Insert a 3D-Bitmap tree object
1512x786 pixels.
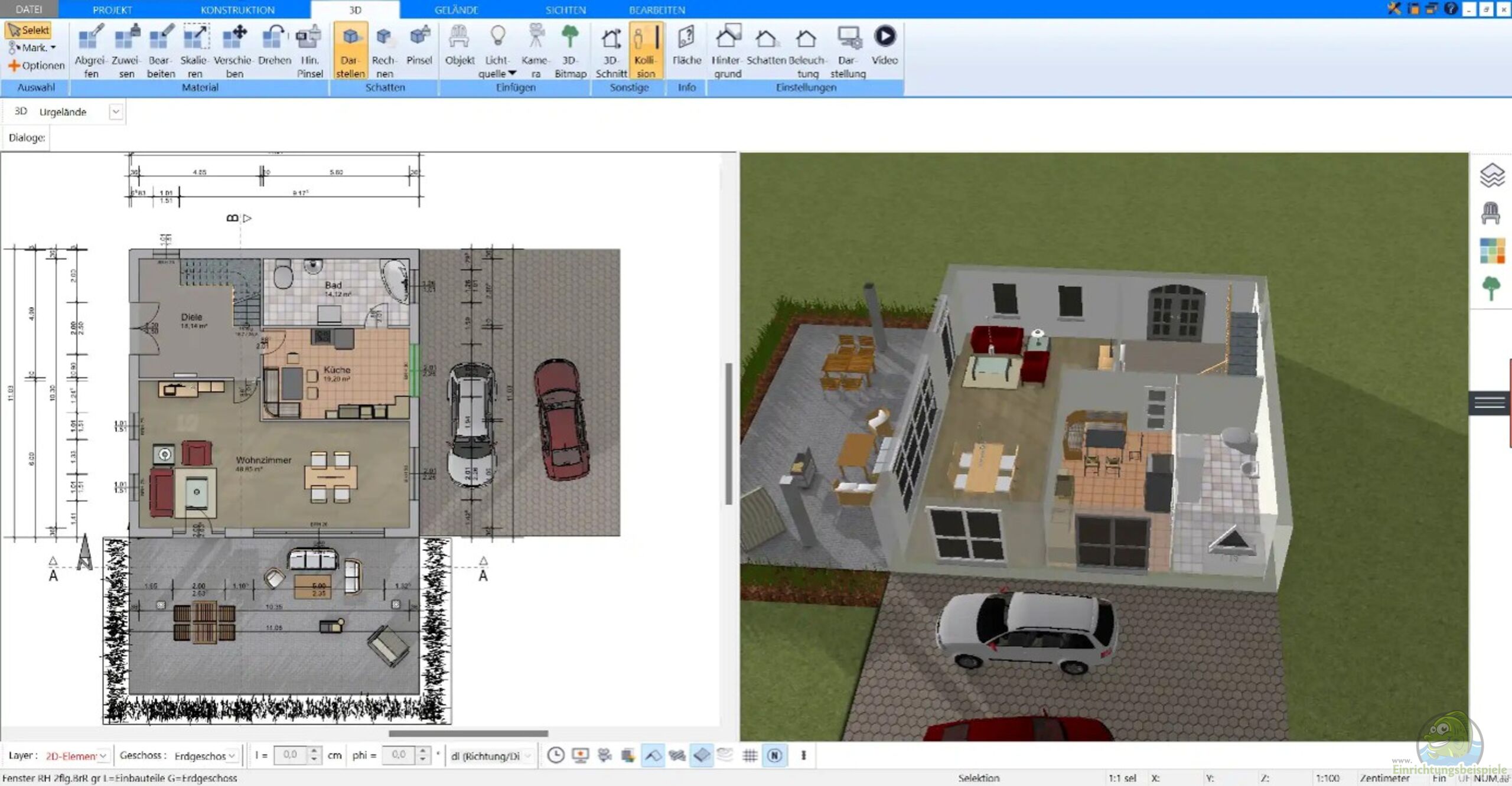(570, 51)
